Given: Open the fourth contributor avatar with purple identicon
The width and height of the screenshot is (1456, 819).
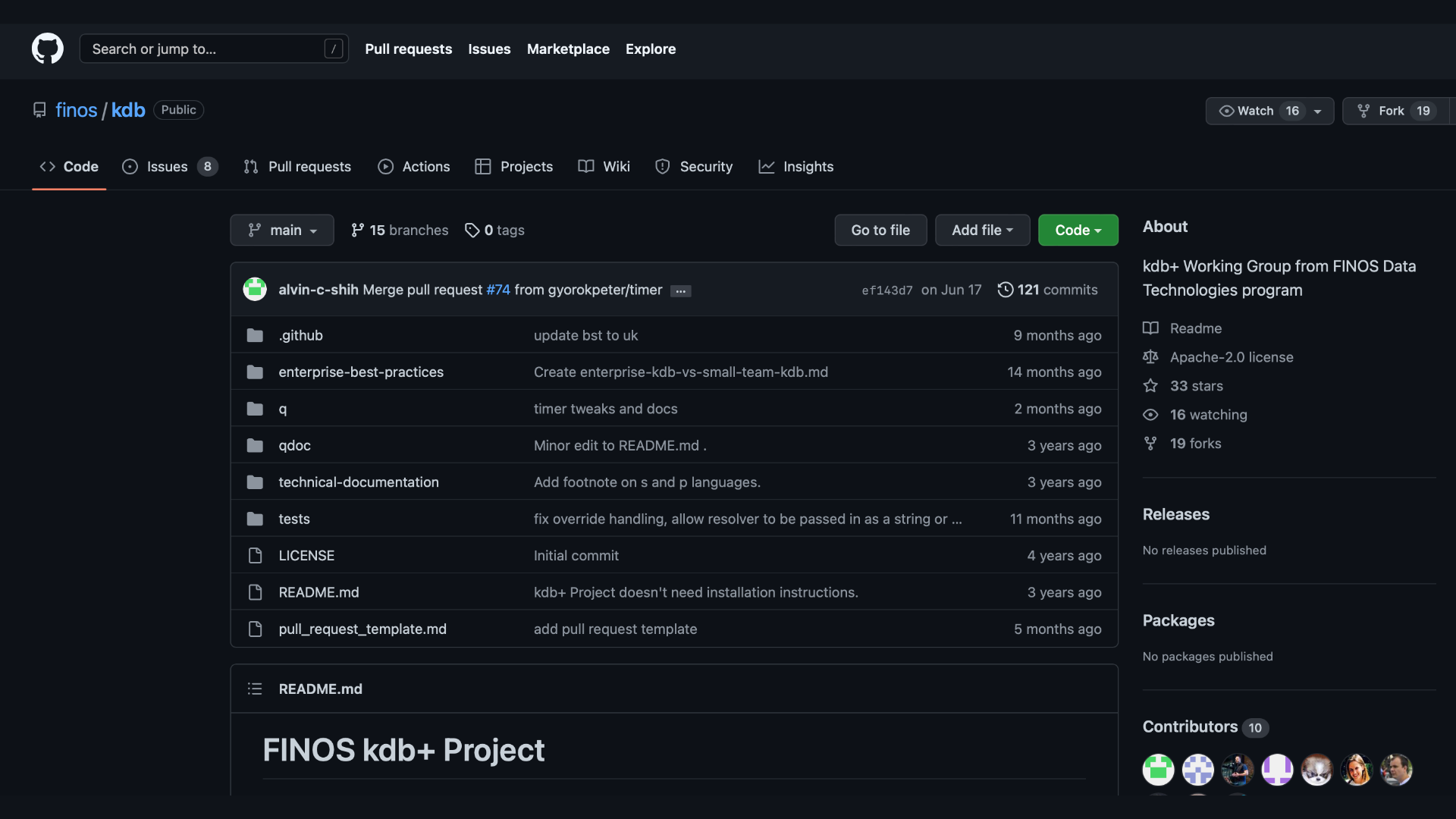Looking at the screenshot, I should pos(1277,770).
